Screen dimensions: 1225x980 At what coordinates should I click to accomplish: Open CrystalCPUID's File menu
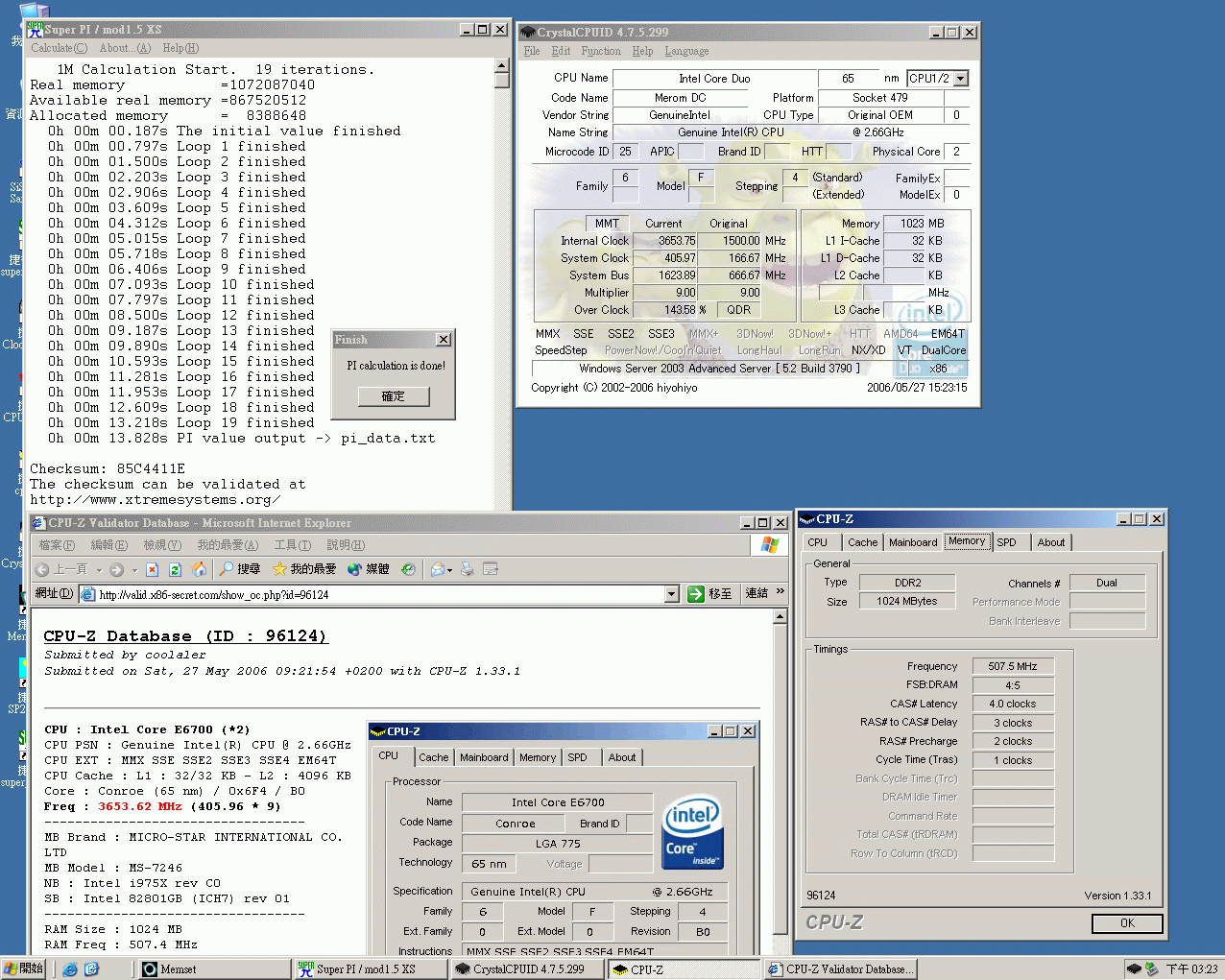click(532, 51)
